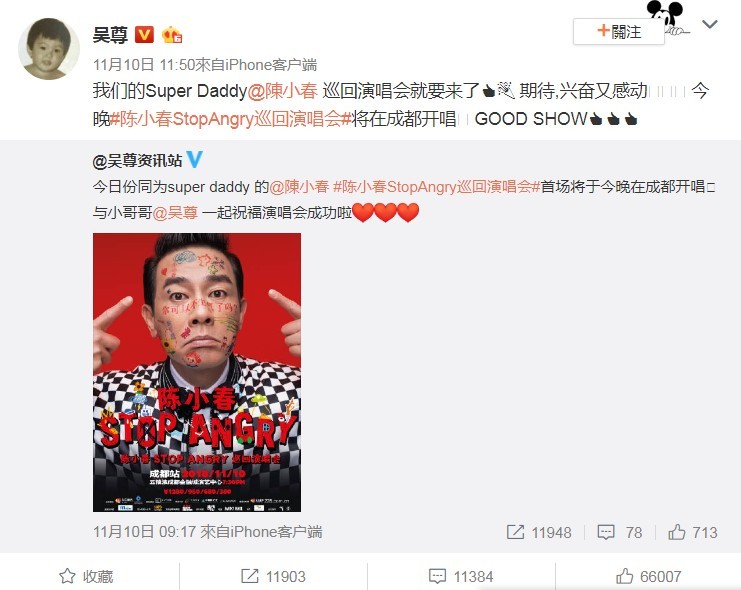
Task: Open the comments showing 11384
Action: 461,576
